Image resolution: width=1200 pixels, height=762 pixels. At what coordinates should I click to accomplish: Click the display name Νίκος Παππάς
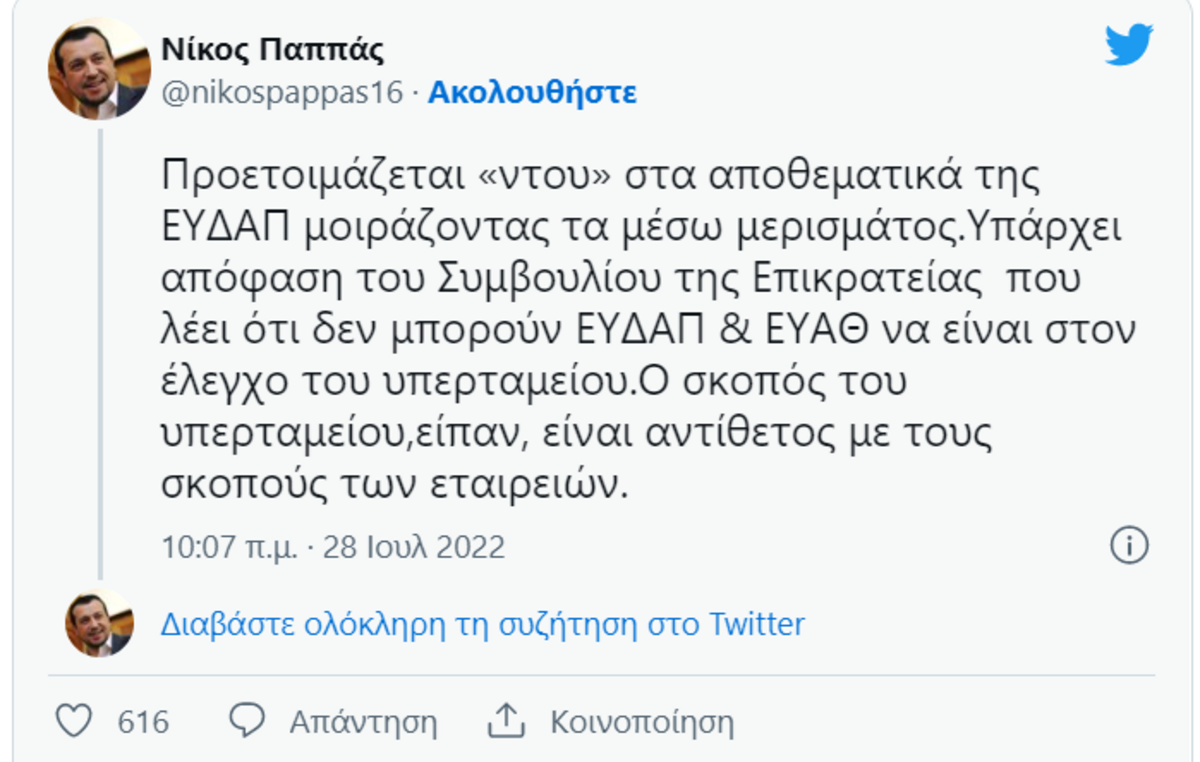pyautogui.click(x=272, y=50)
